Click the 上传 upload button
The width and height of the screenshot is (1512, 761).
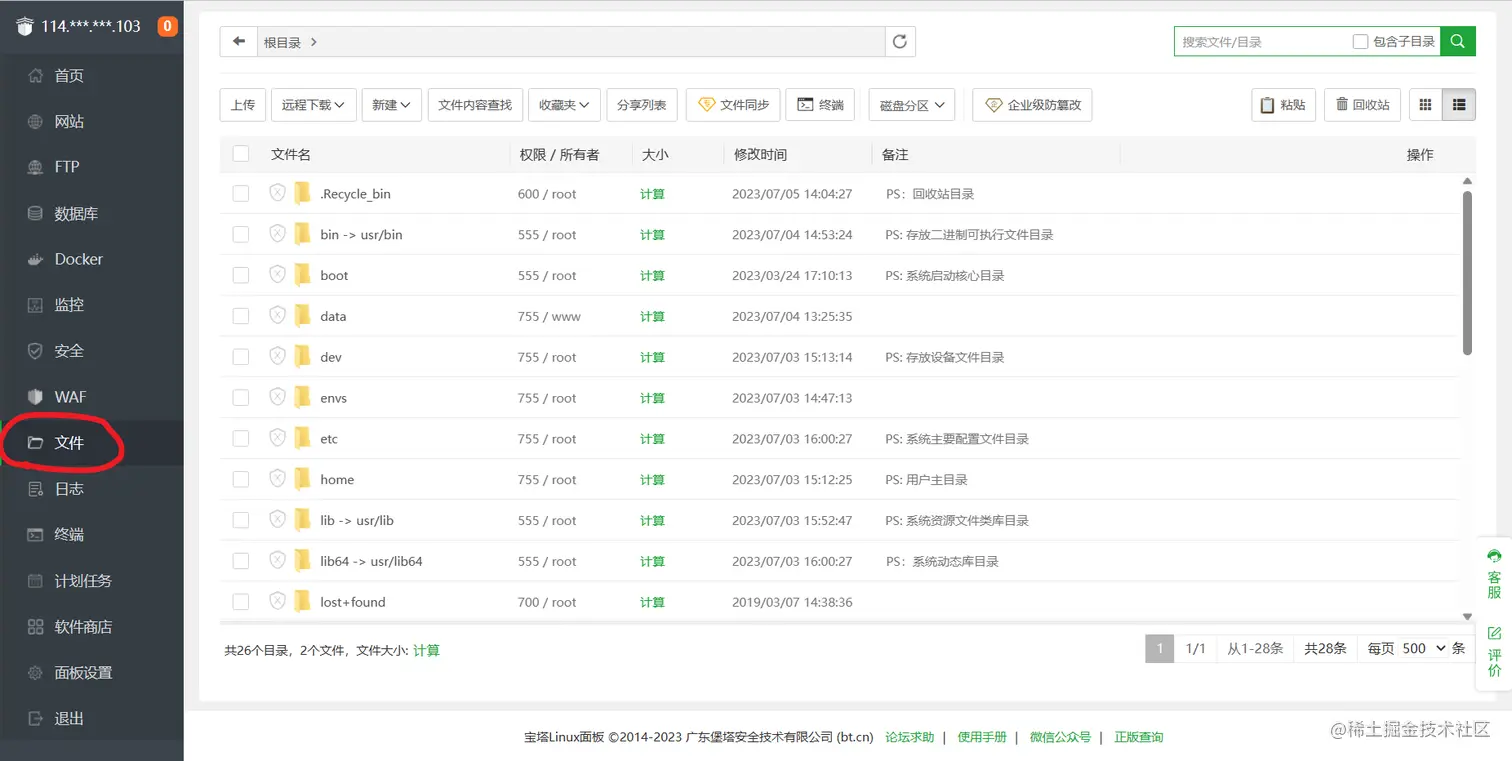pos(243,105)
